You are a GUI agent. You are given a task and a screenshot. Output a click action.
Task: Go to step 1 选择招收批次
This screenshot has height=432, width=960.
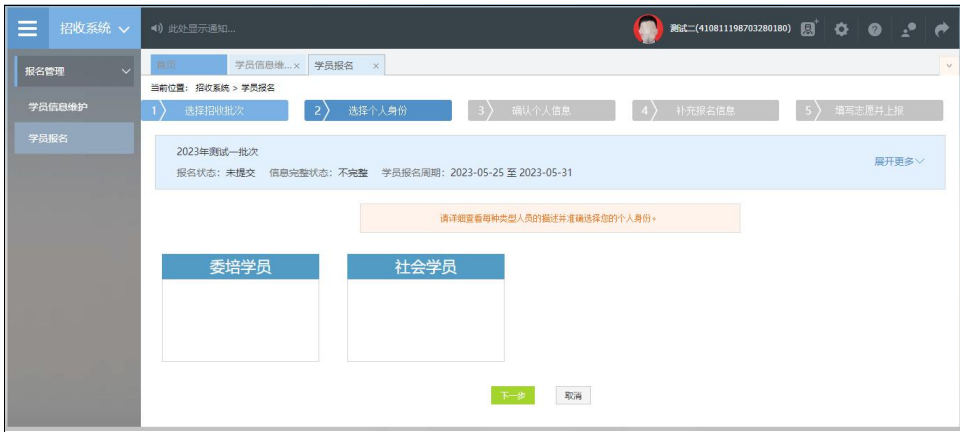[x=215, y=111]
